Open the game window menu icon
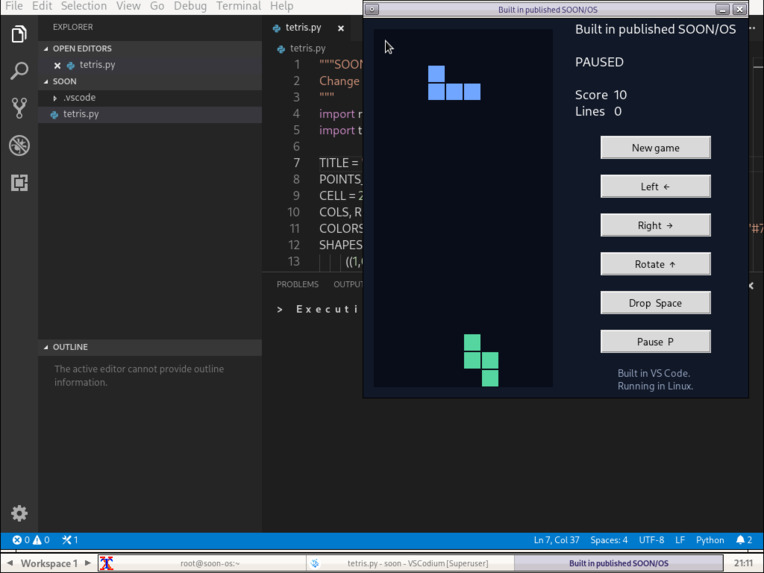The height and width of the screenshot is (573, 764). coord(372,9)
